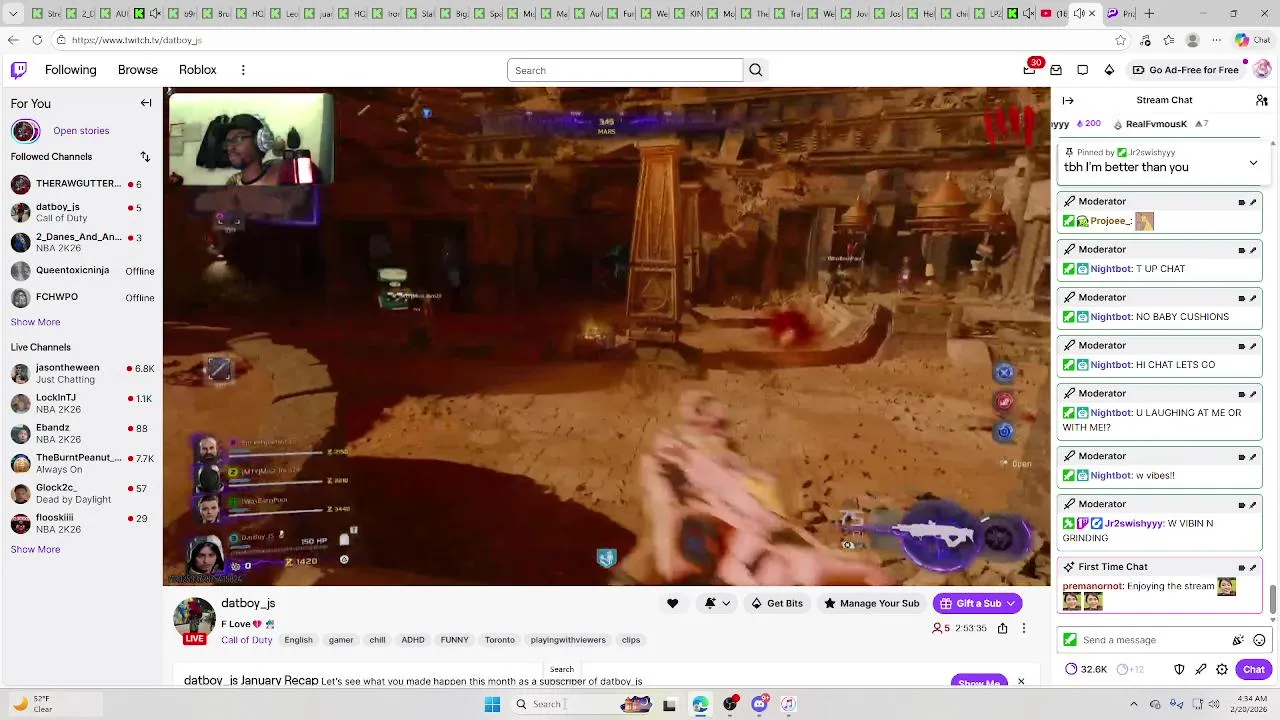
Task: Dismiss January Recap banner X
Action: pyautogui.click(x=1021, y=681)
